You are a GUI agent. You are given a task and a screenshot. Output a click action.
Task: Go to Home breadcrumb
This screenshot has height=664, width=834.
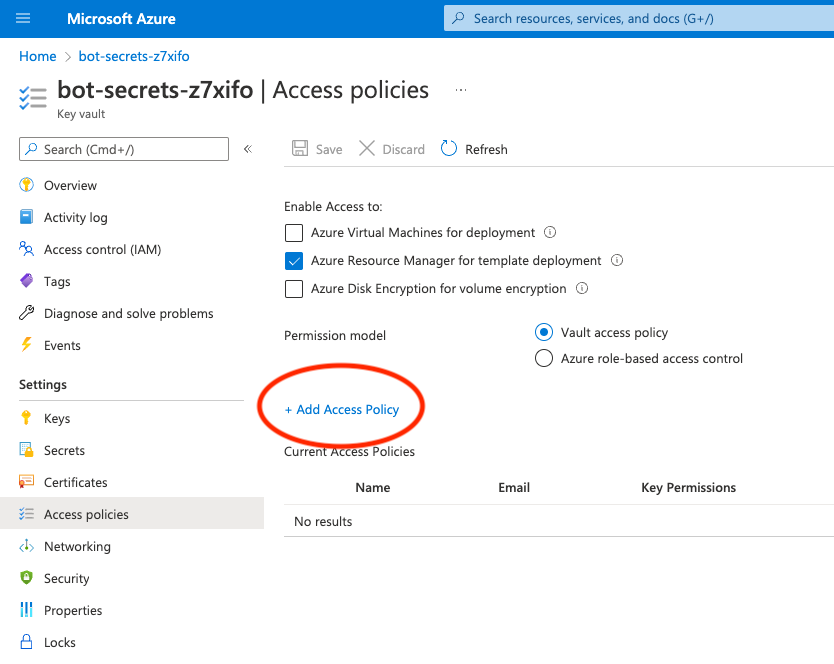tap(38, 56)
